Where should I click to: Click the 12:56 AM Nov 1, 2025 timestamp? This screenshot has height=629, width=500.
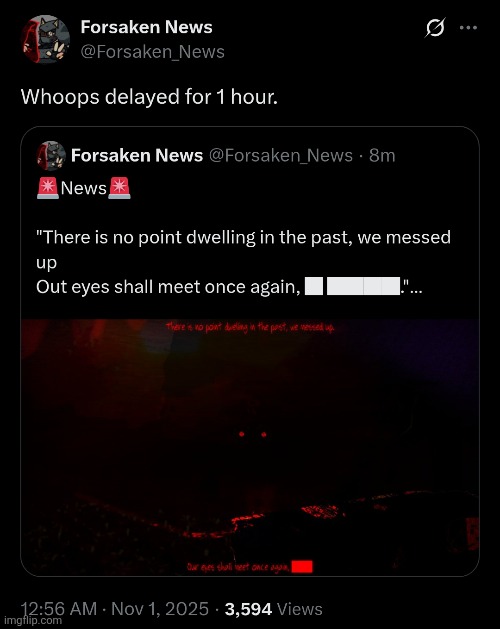click(x=115, y=609)
